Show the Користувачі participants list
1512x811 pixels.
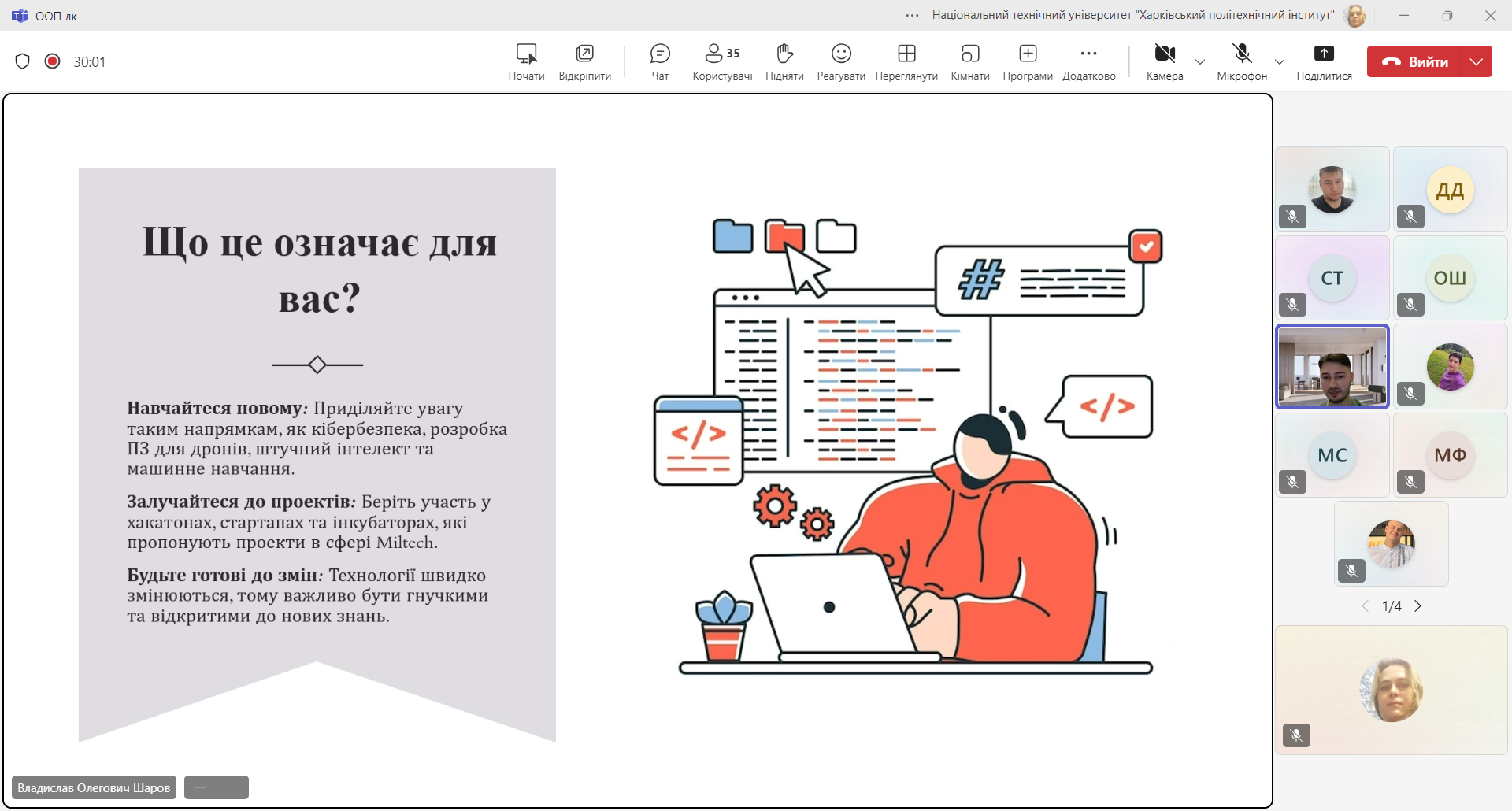(x=722, y=61)
